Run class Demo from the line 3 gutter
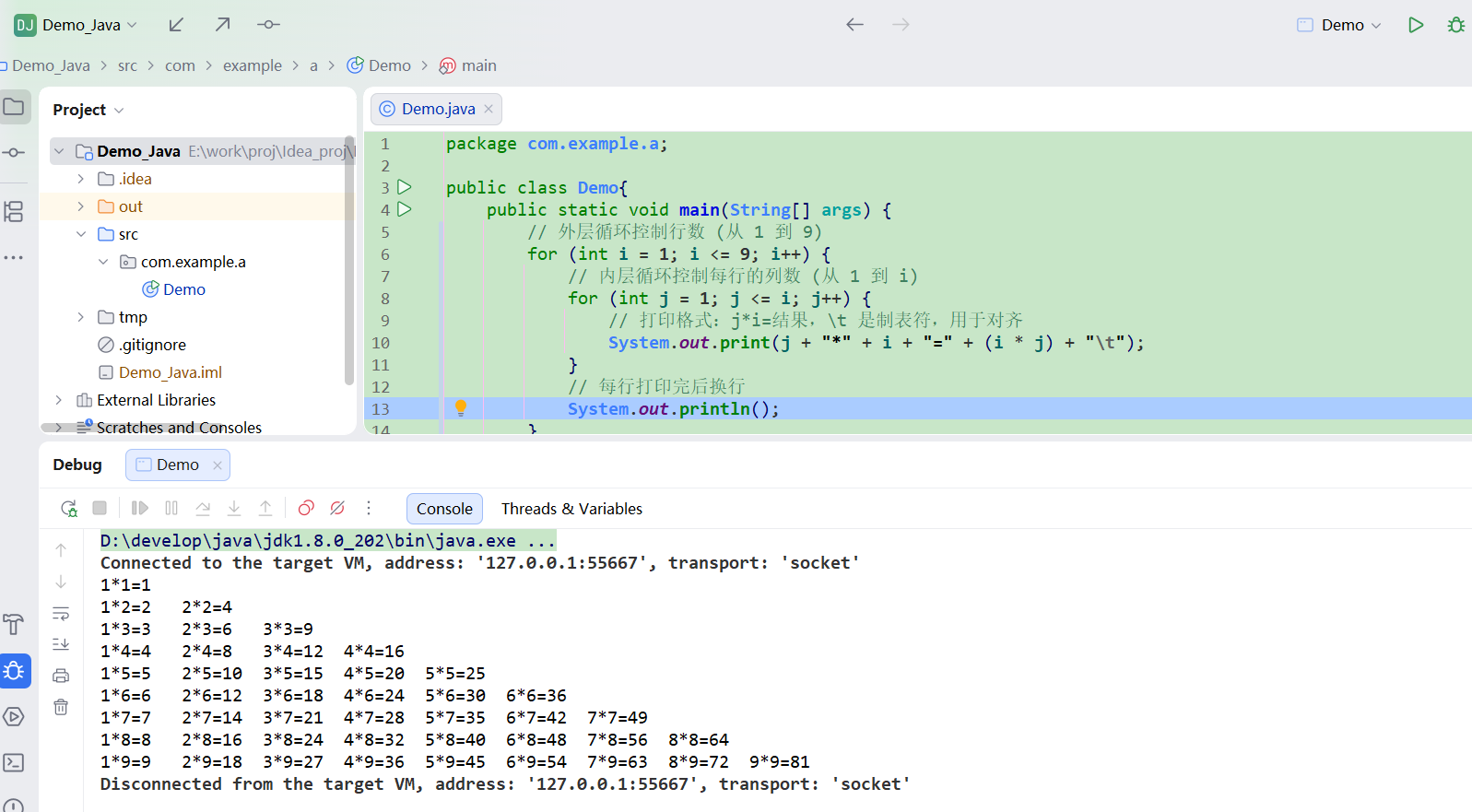Screen dimensions: 1472x812 (x=404, y=187)
